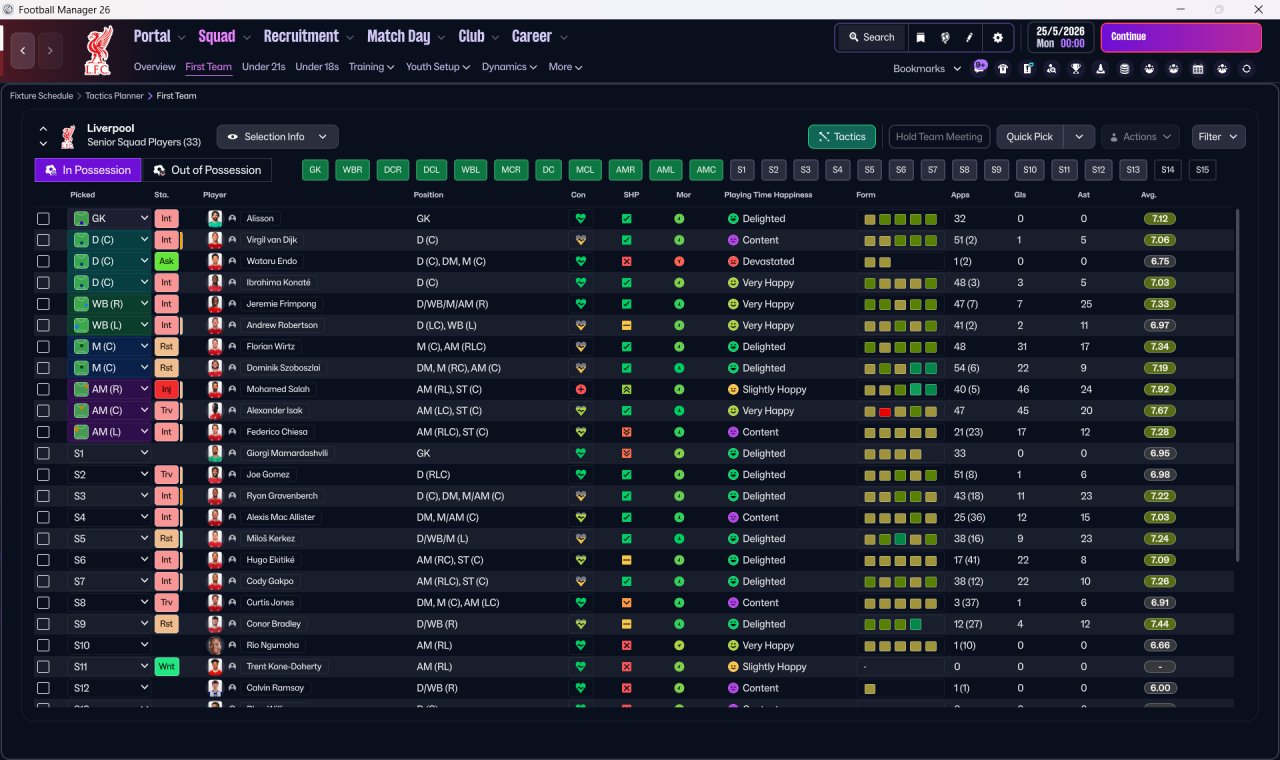Tick the checkbox for Alisson's row
Screen dimensions: 1280x760
coord(43,219)
